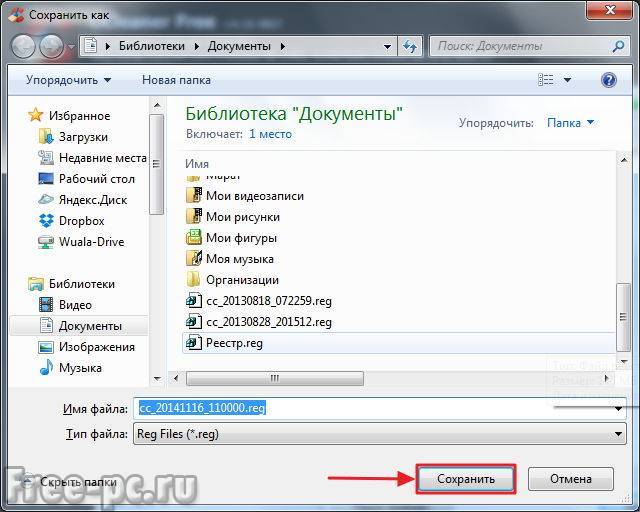This screenshot has width=640, height=512.
Task: Click horizontal scrollbar left arrow
Action: [x=176, y=378]
